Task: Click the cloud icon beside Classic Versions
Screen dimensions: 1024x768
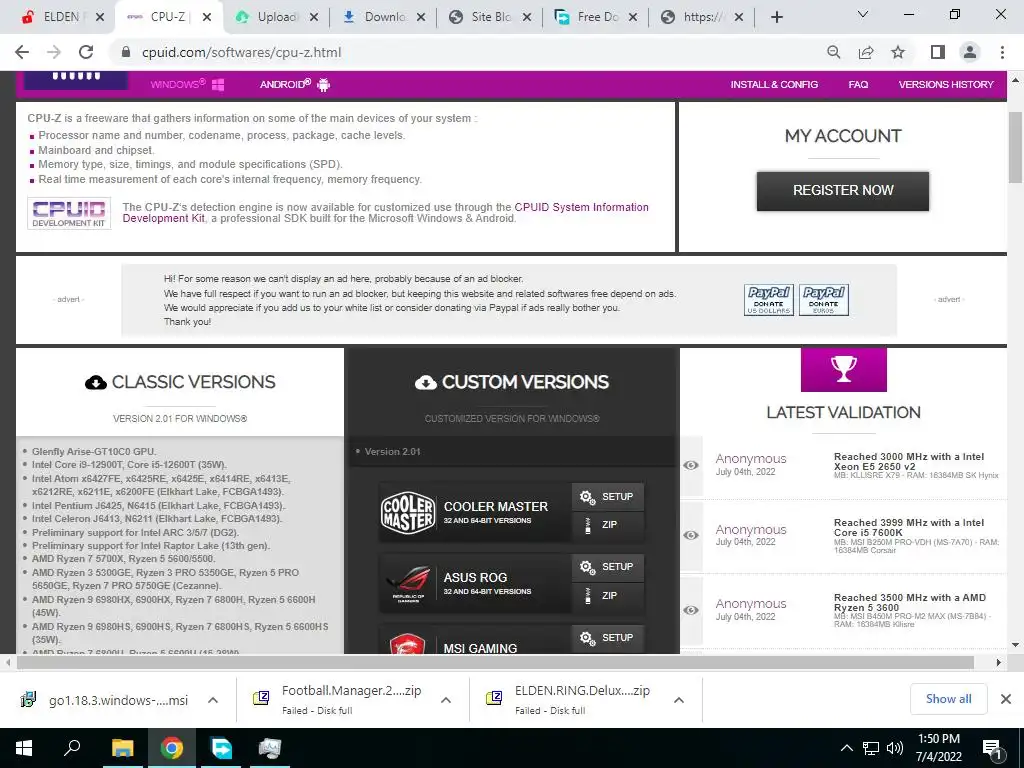Action: point(96,382)
